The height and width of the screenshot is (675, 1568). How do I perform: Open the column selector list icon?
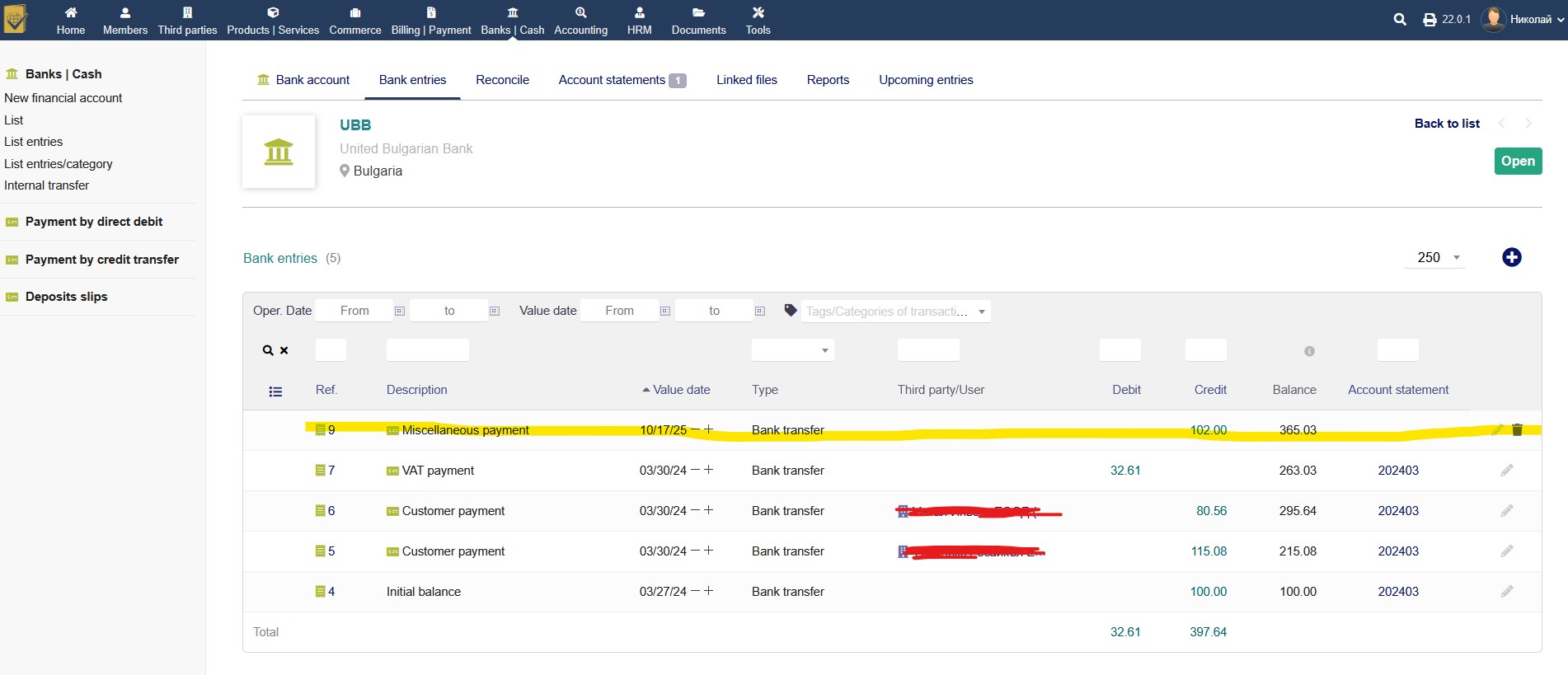pos(275,391)
